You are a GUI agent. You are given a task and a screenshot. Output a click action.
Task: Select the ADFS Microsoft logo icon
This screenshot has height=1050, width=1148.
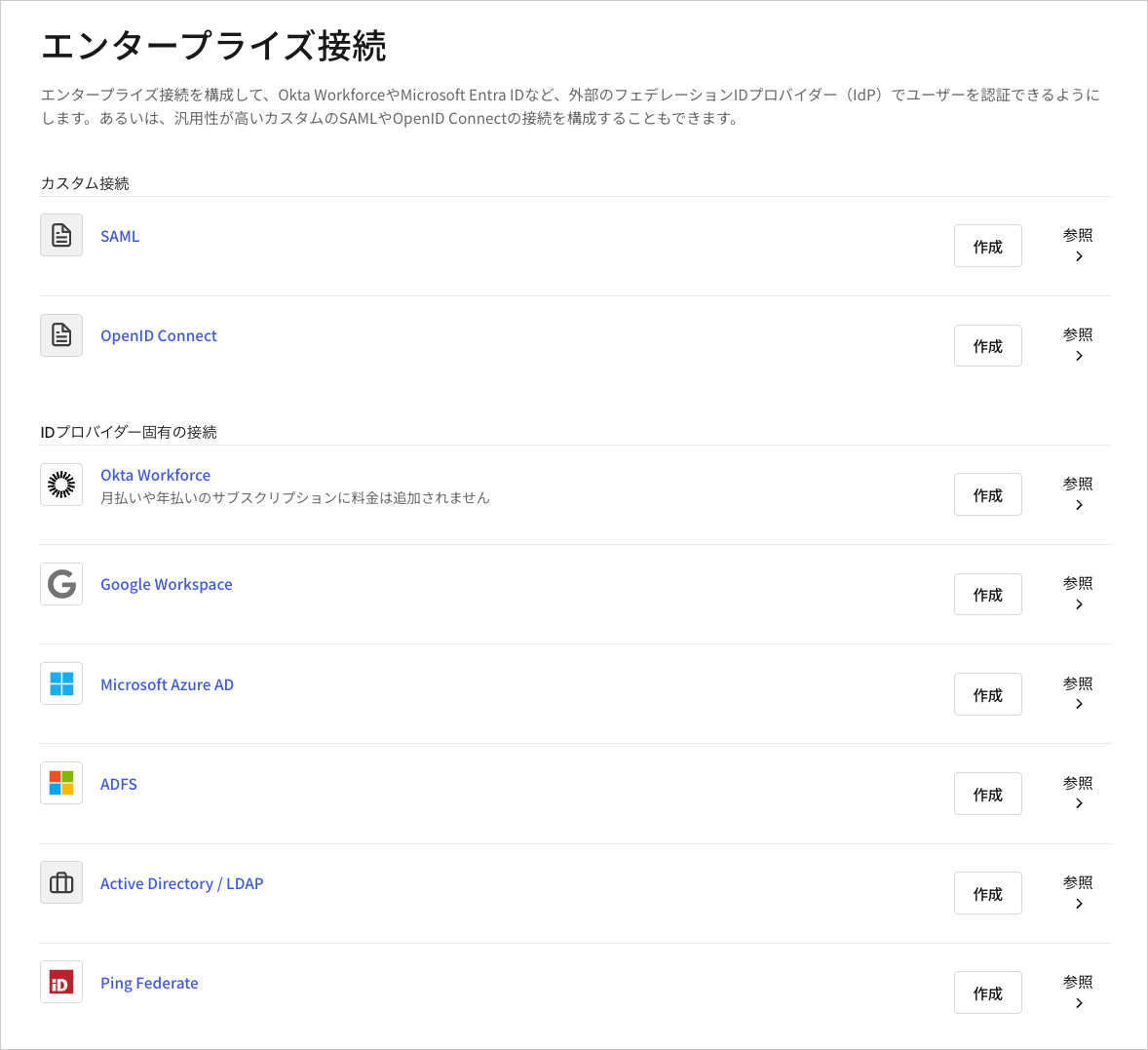coord(60,783)
